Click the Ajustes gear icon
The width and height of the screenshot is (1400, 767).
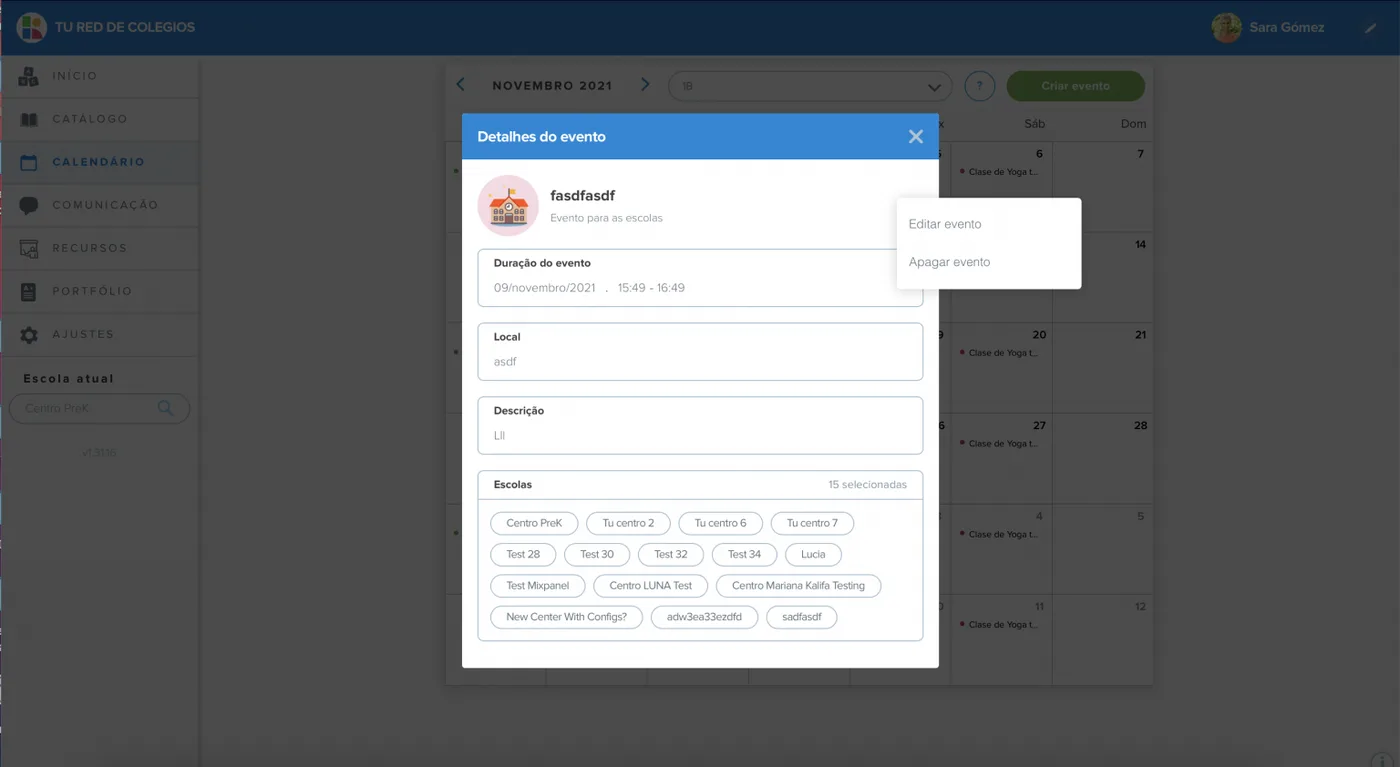point(29,335)
